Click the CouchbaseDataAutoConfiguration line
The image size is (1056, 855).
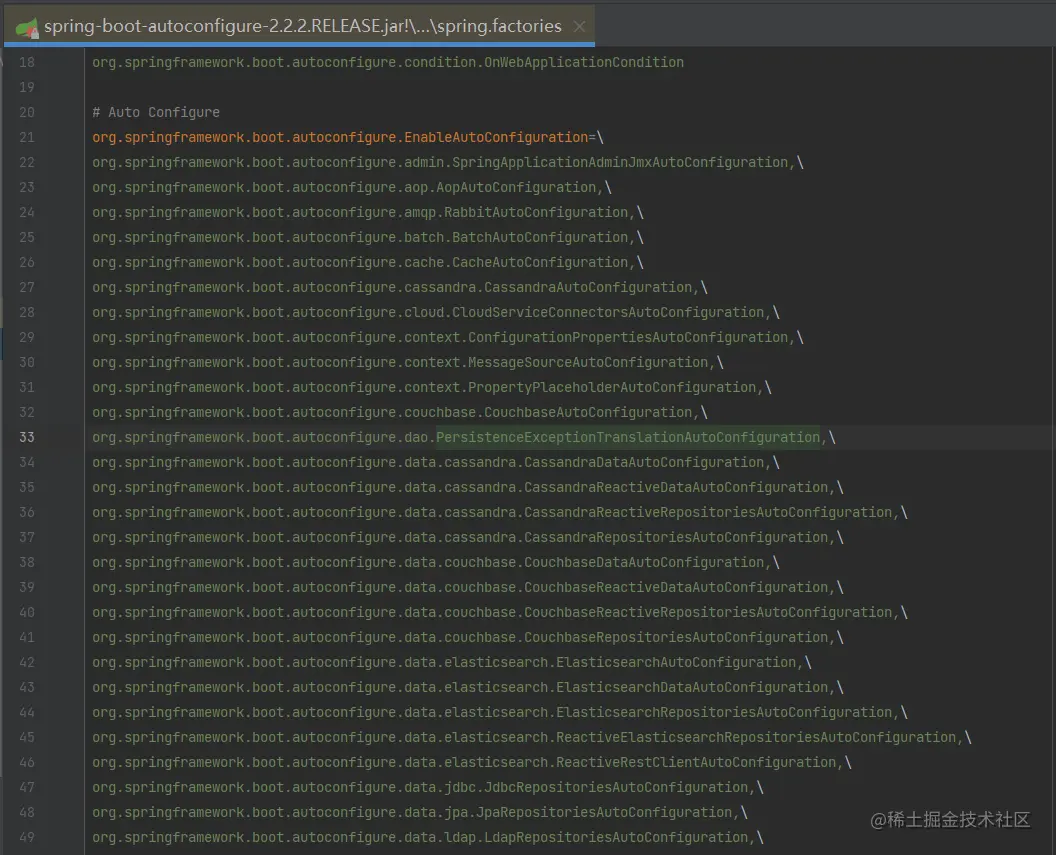click(x=436, y=562)
